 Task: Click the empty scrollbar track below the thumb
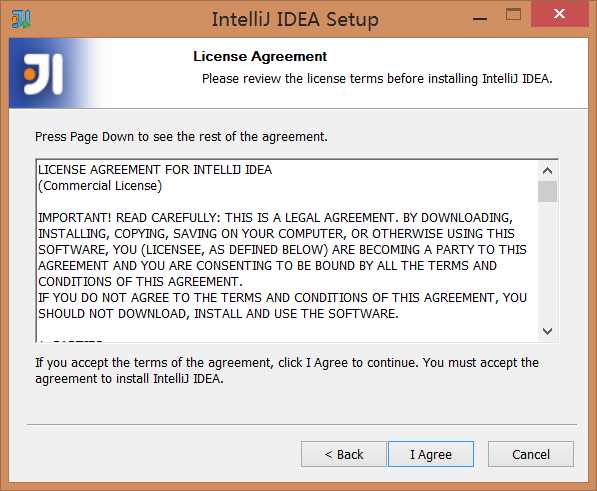pos(548,262)
